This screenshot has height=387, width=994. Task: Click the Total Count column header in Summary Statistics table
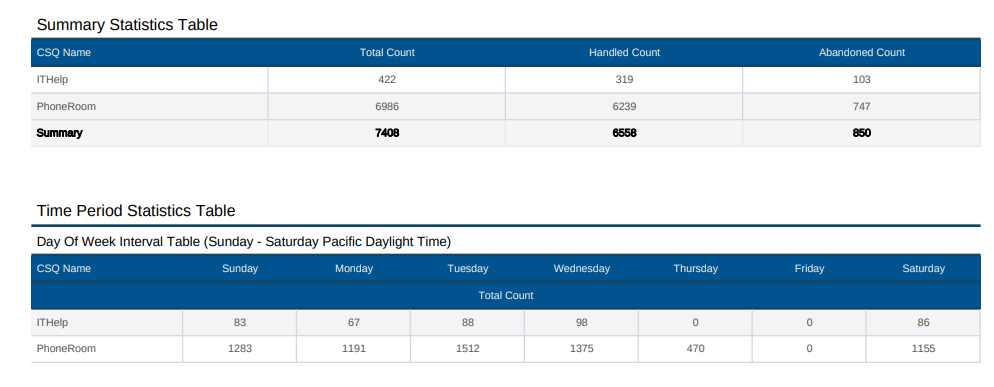[x=387, y=53]
